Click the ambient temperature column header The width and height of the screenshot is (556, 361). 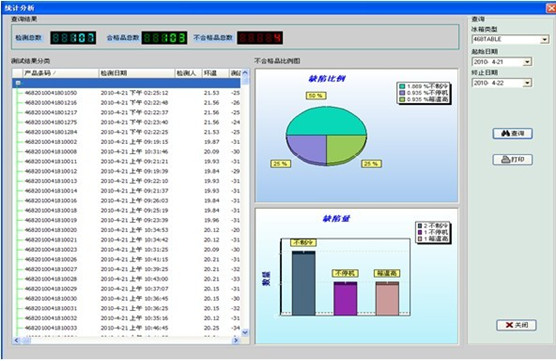tap(215, 73)
